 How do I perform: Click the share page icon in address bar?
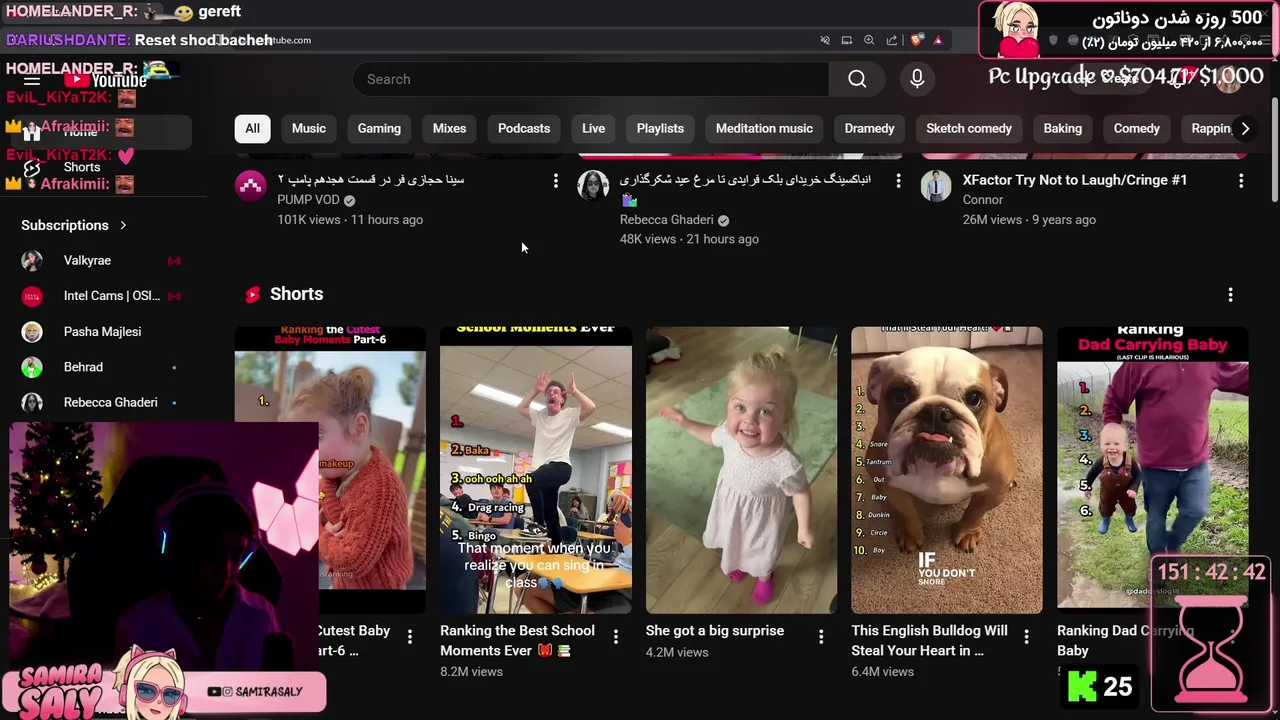click(x=891, y=40)
